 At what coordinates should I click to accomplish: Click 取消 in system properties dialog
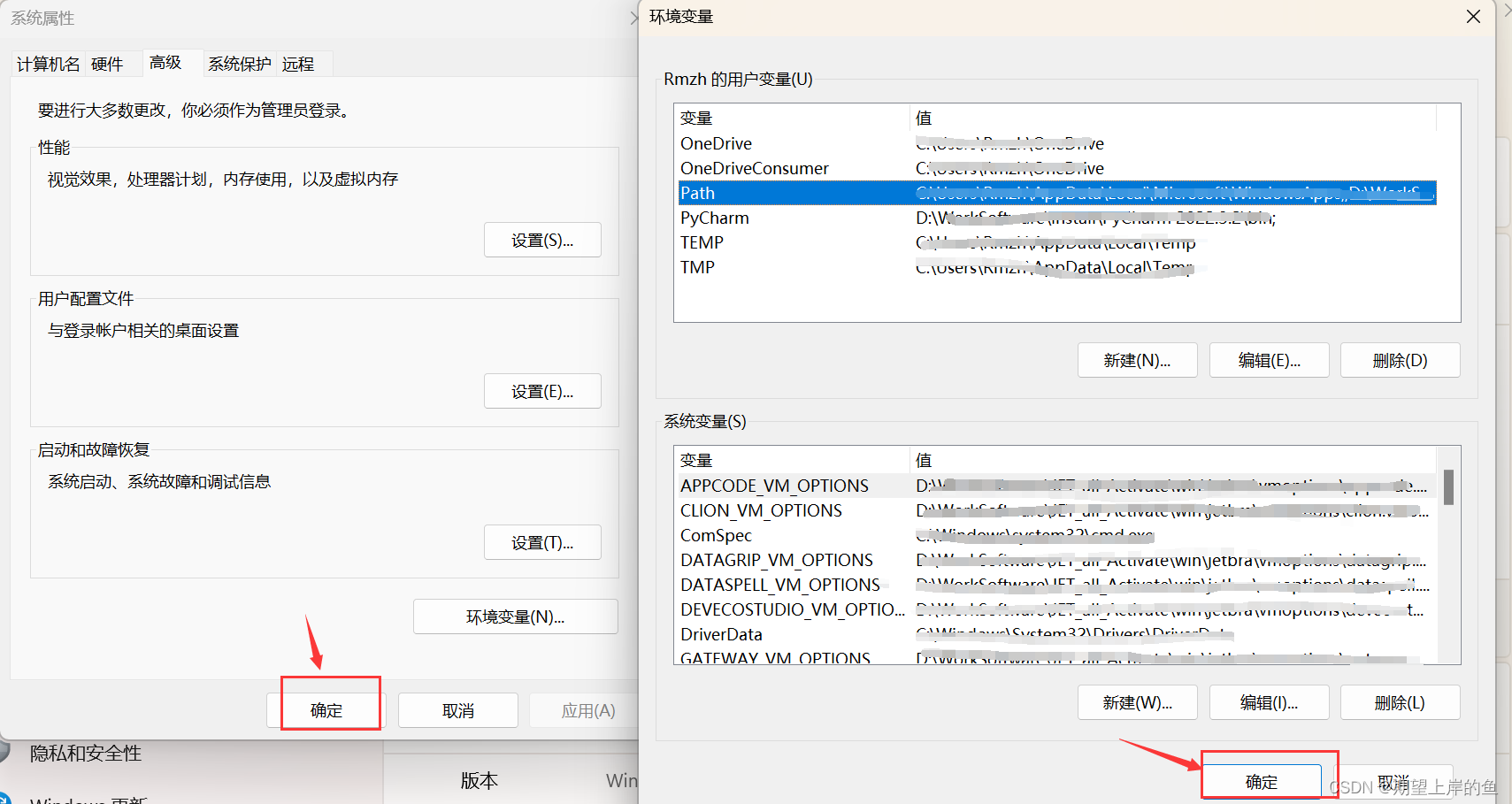tap(458, 710)
